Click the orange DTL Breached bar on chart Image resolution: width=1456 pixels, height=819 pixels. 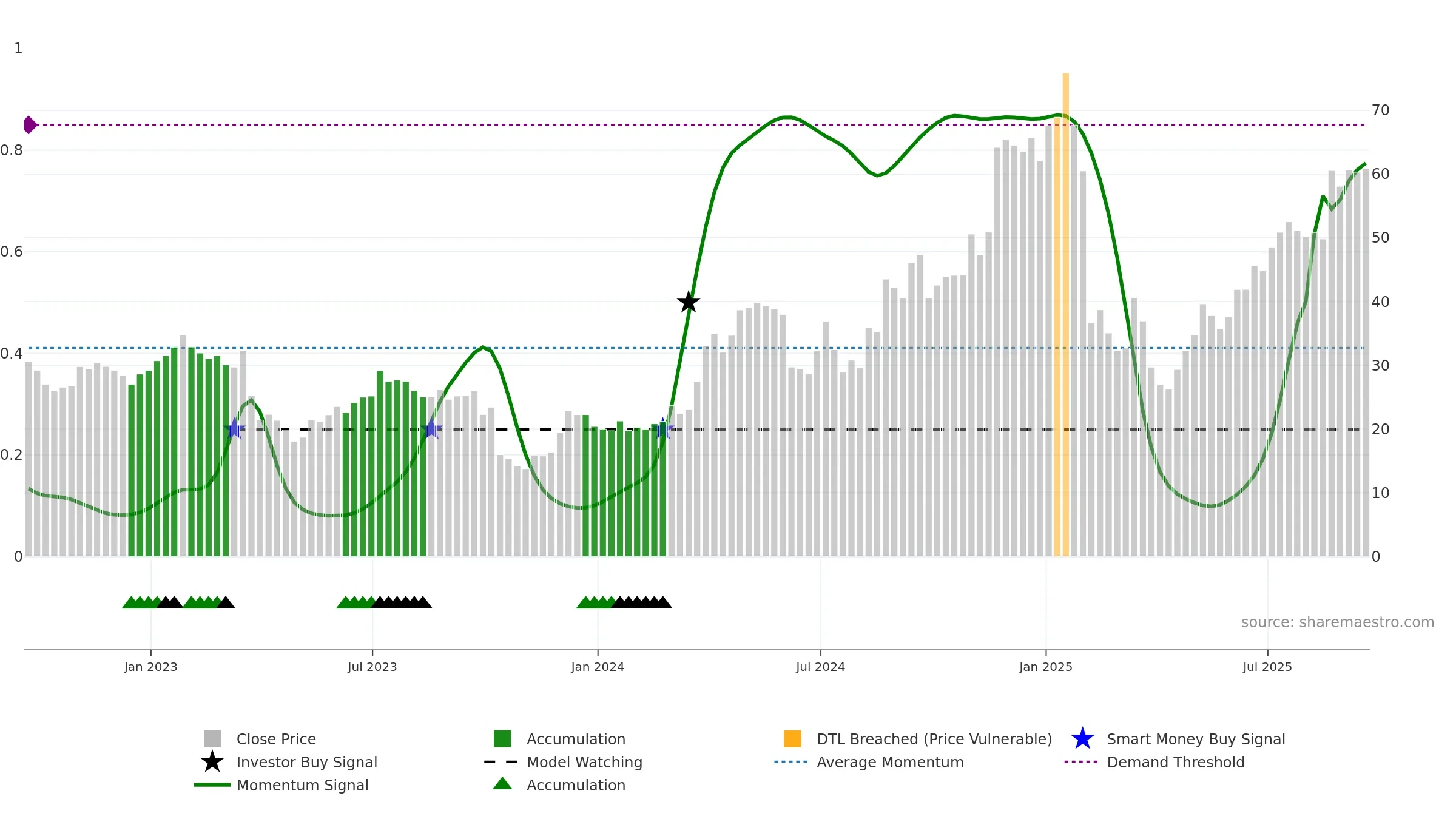(1065, 314)
